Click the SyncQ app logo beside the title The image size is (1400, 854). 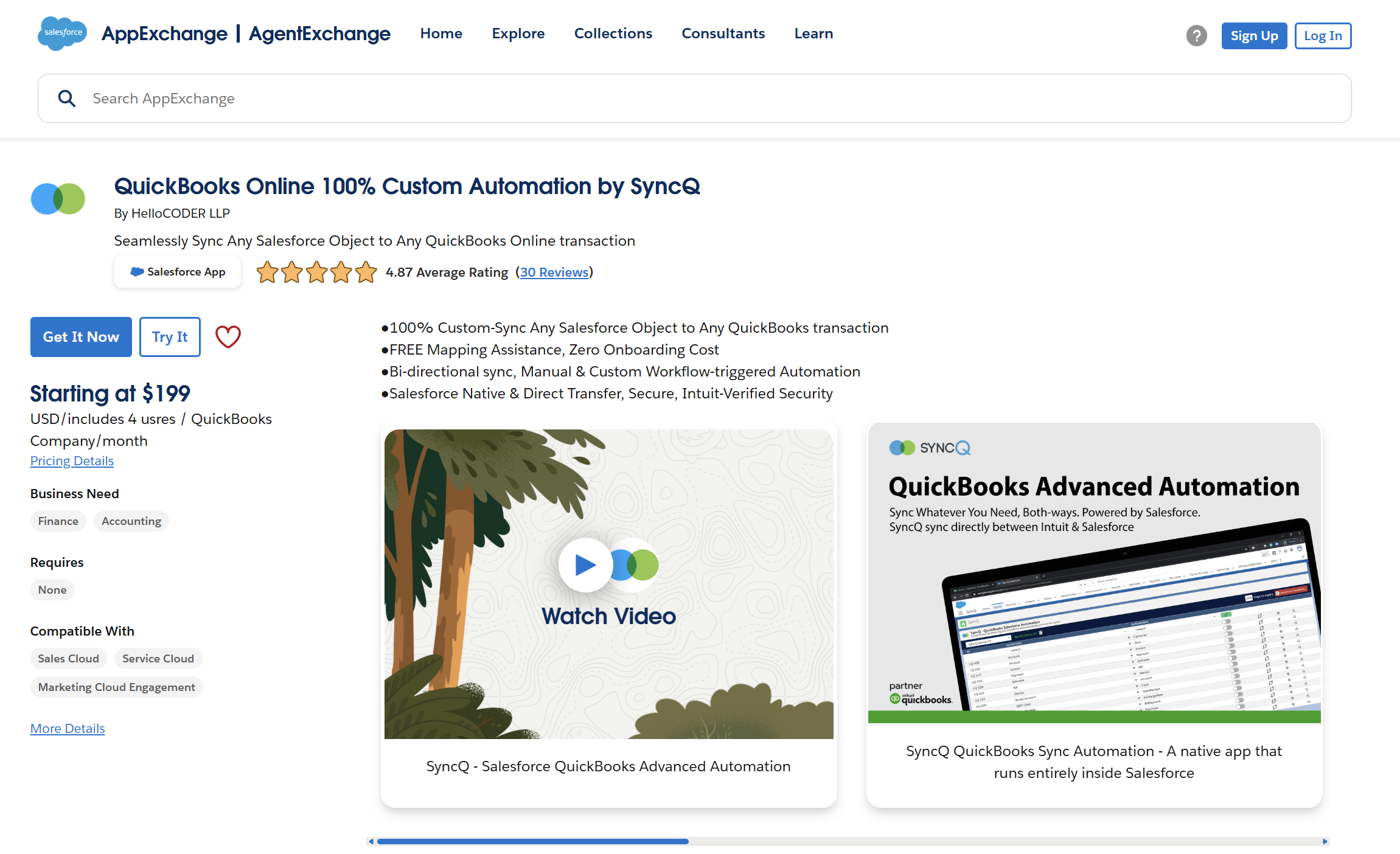[x=58, y=199]
